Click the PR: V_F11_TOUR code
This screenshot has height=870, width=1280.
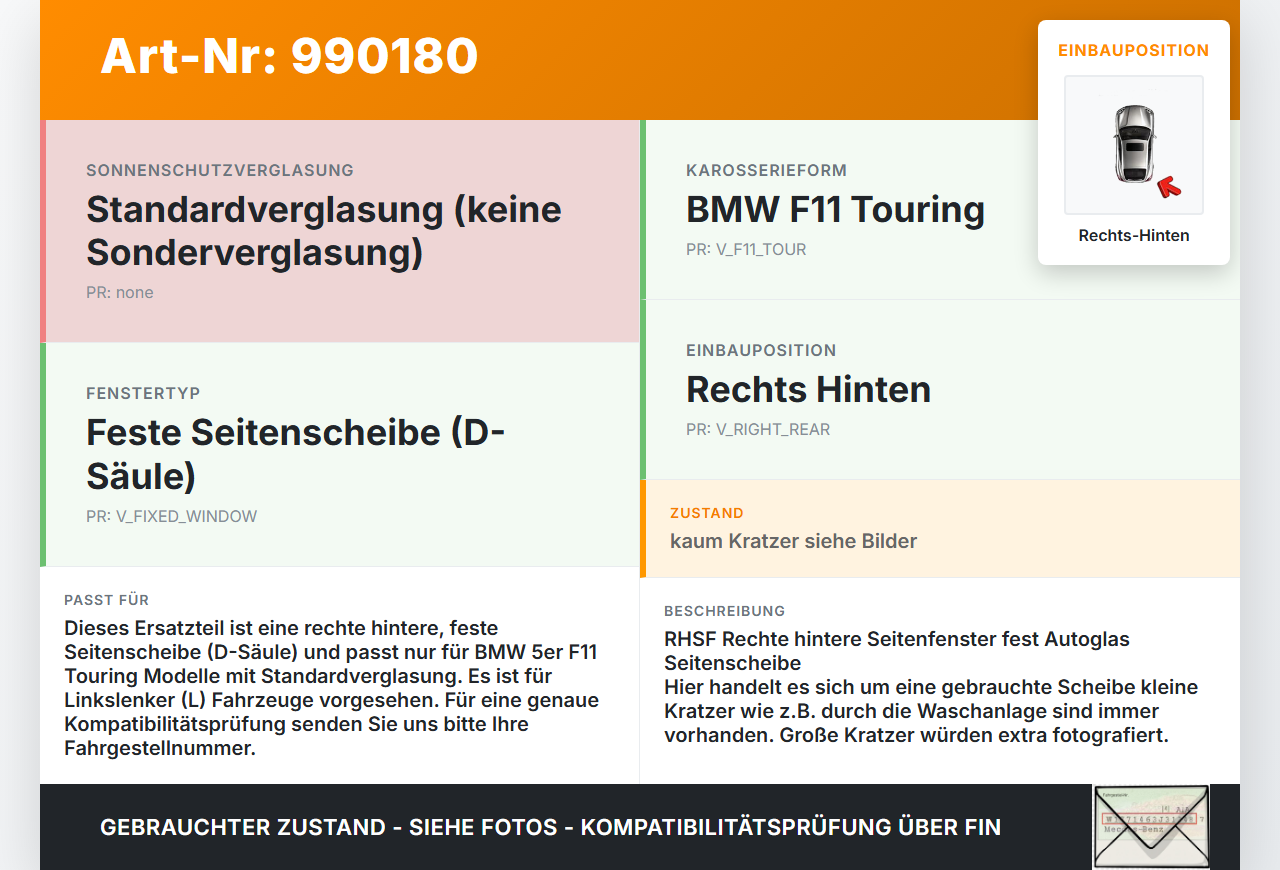pos(746,250)
